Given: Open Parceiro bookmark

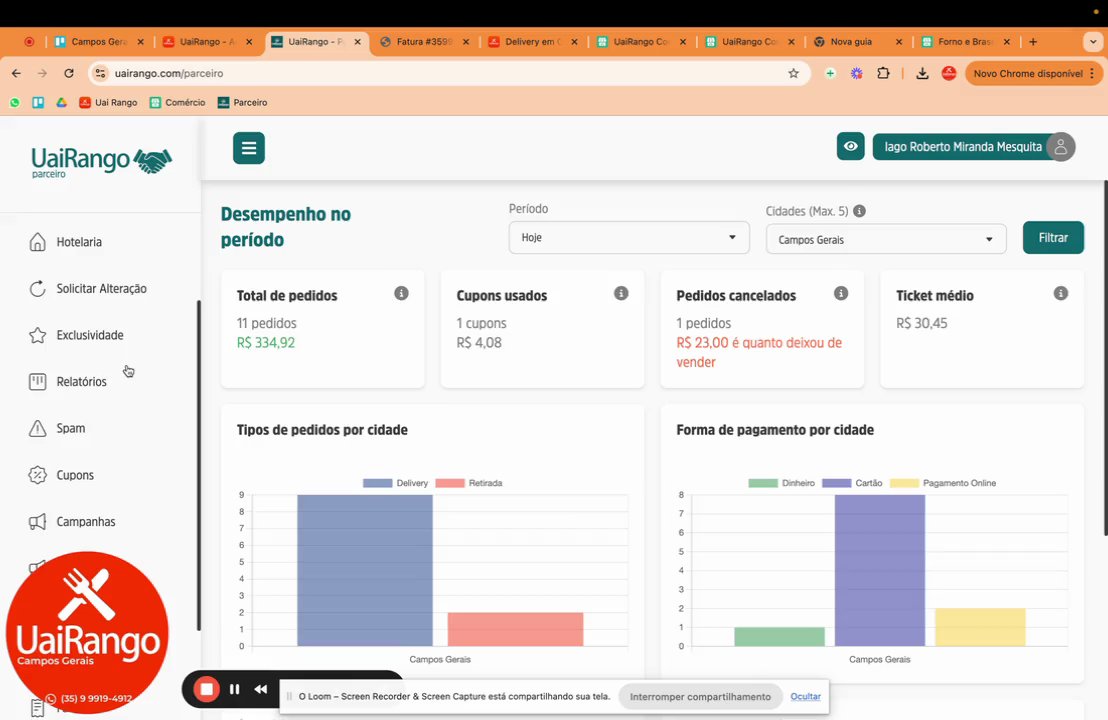Looking at the screenshot, I should 242,102.
